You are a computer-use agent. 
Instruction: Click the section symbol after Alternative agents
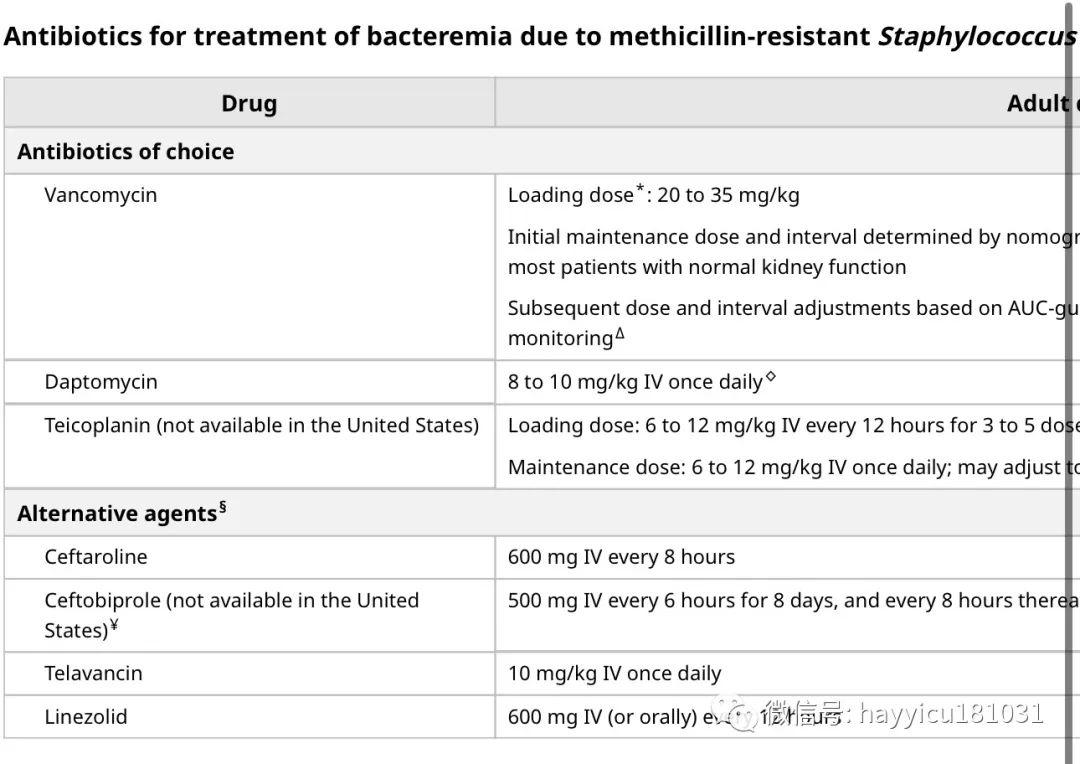222,508
